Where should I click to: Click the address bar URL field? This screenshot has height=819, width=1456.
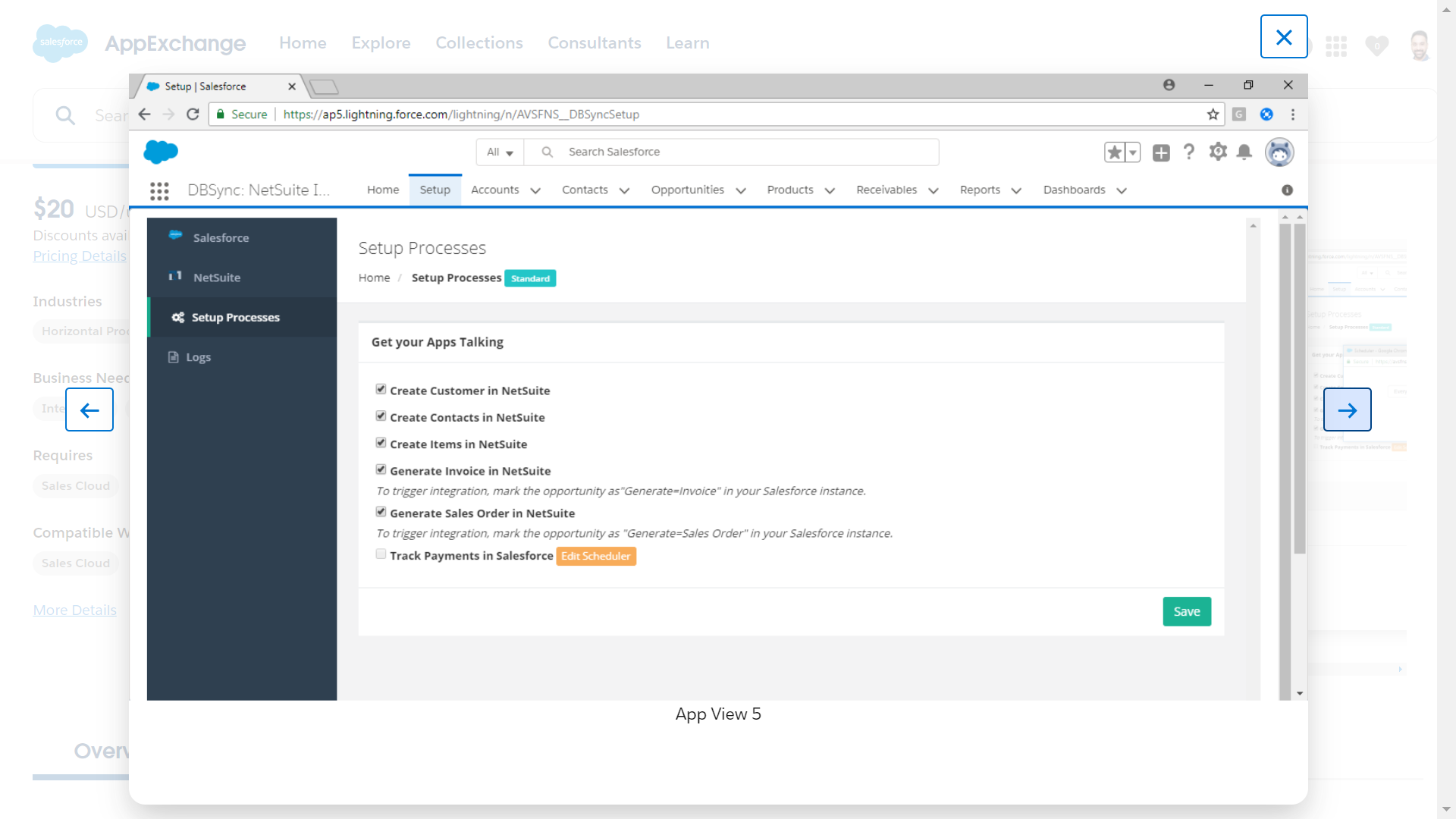717,115
